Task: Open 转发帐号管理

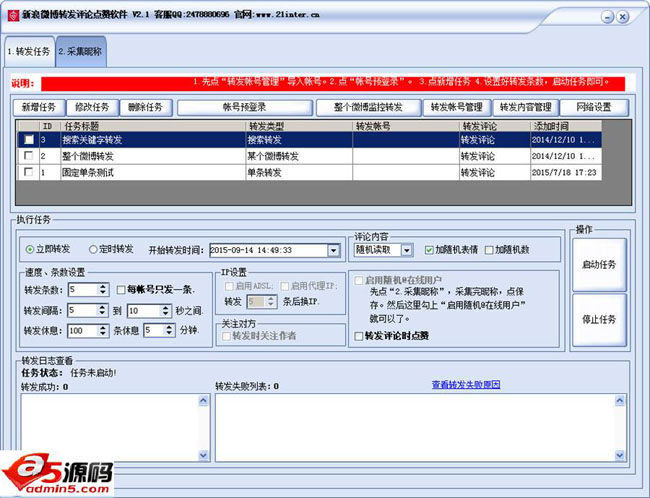Action: click(x=456, y=107)
